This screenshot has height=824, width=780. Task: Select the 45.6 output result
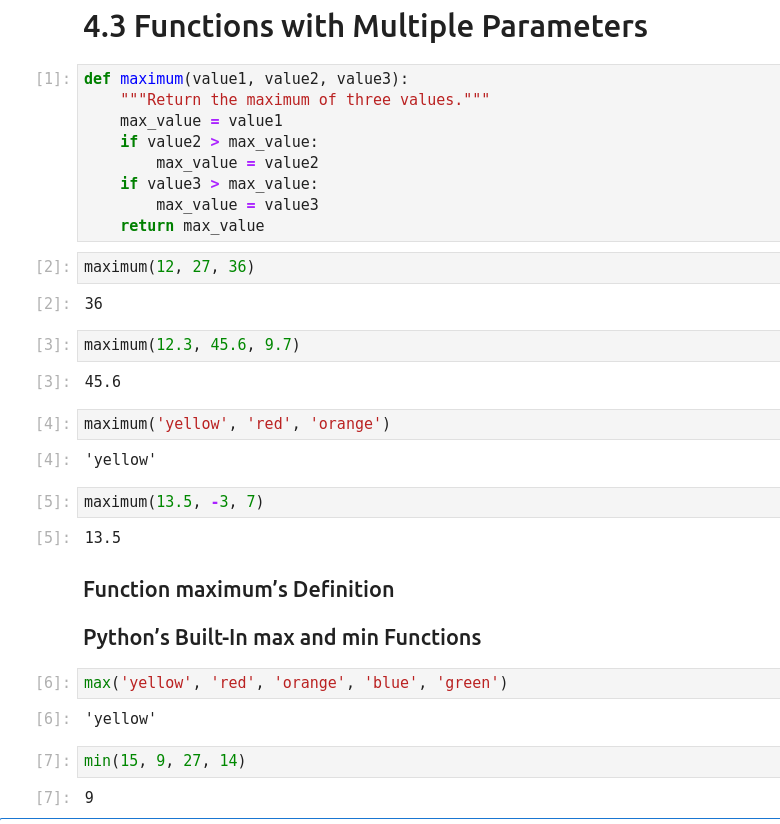pyautogui.click(x=102, y=382)
